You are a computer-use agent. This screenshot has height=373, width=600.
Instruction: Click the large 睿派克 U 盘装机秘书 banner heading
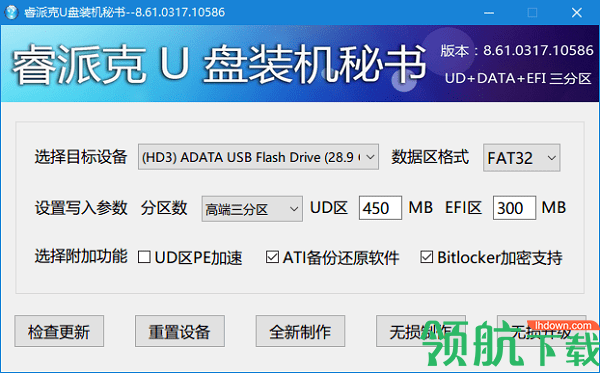tap(219, 64)
